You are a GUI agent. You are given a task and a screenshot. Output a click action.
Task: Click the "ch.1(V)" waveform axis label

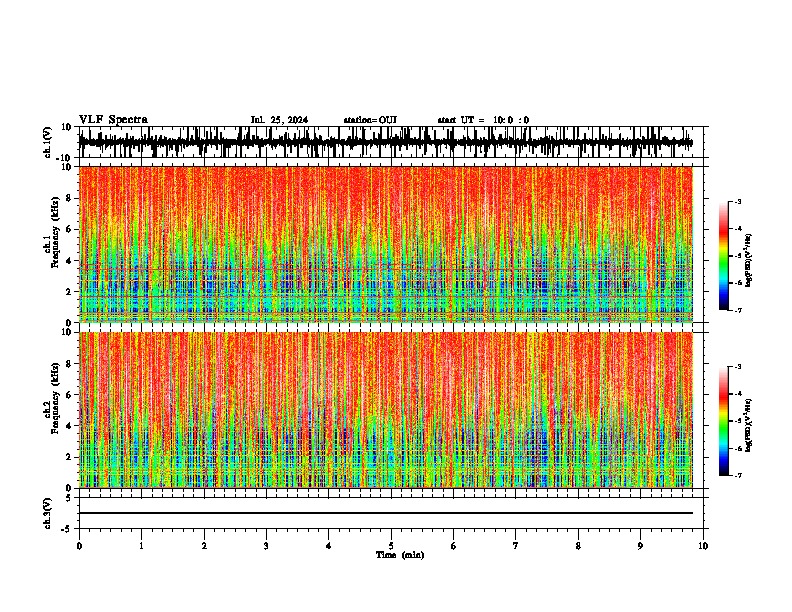click(48, 142)
